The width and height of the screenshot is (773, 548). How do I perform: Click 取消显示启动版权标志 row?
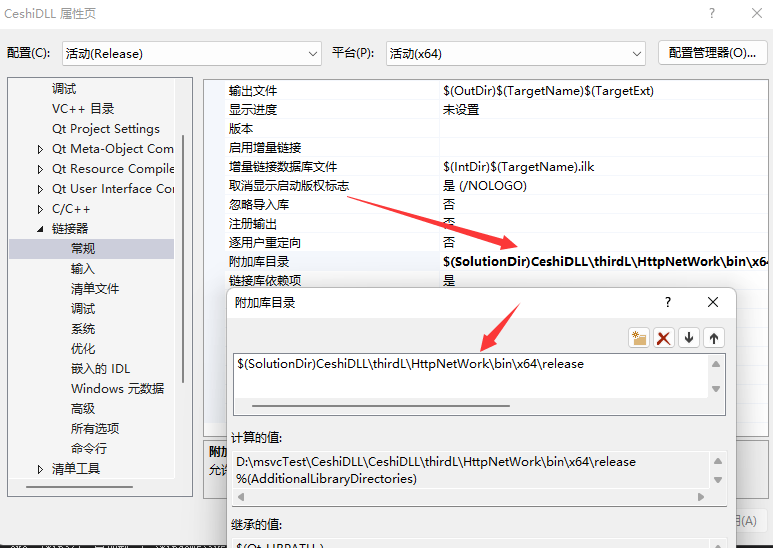point(496,185)
